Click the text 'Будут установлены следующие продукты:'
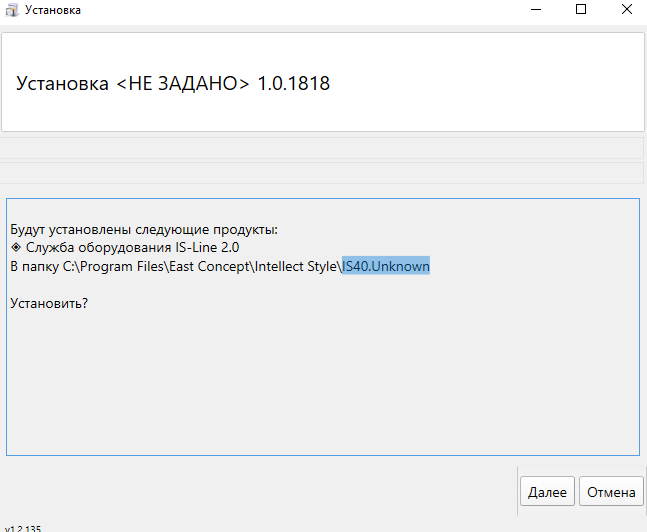Viewport: 647px width, 532px height. coord(144,229)
